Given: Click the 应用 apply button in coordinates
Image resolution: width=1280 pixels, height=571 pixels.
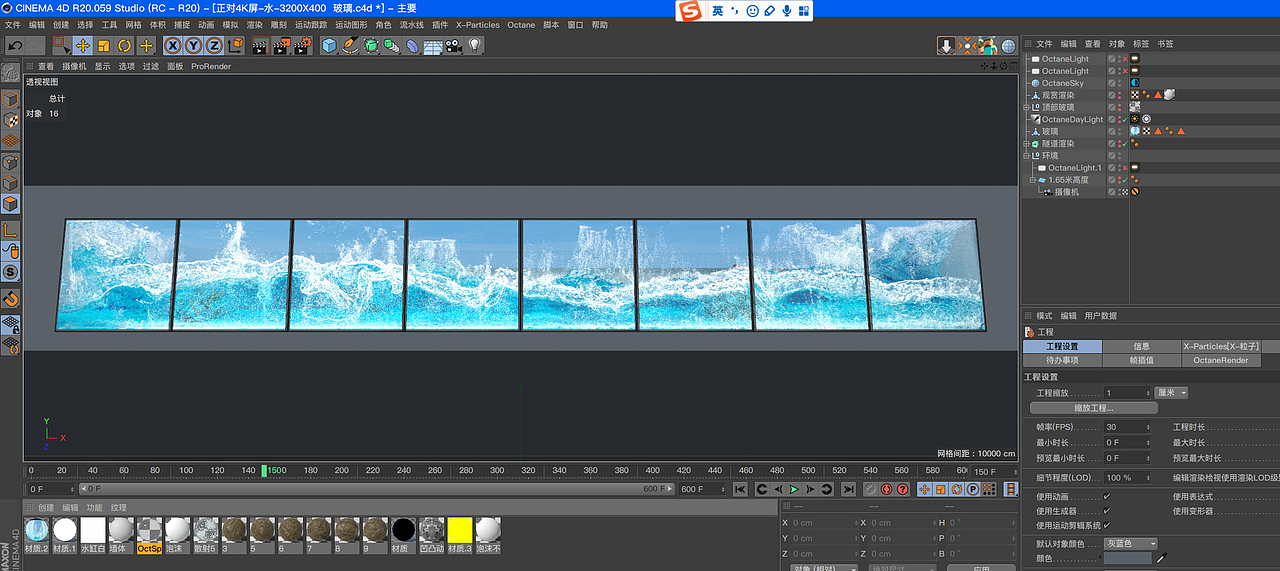Looking at the screenshot, I should point(981,568).
